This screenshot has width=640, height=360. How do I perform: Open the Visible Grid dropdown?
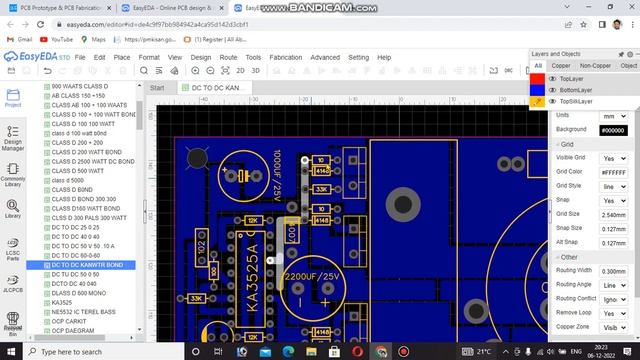[x=613, y=158]
